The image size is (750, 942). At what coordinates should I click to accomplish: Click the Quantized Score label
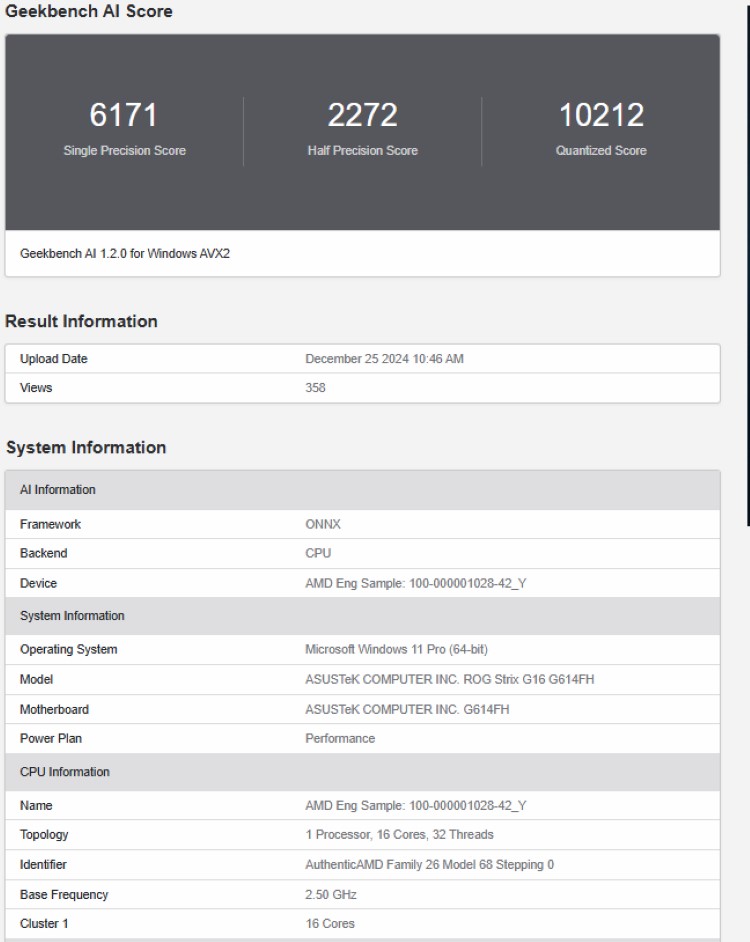pos(601,151)
